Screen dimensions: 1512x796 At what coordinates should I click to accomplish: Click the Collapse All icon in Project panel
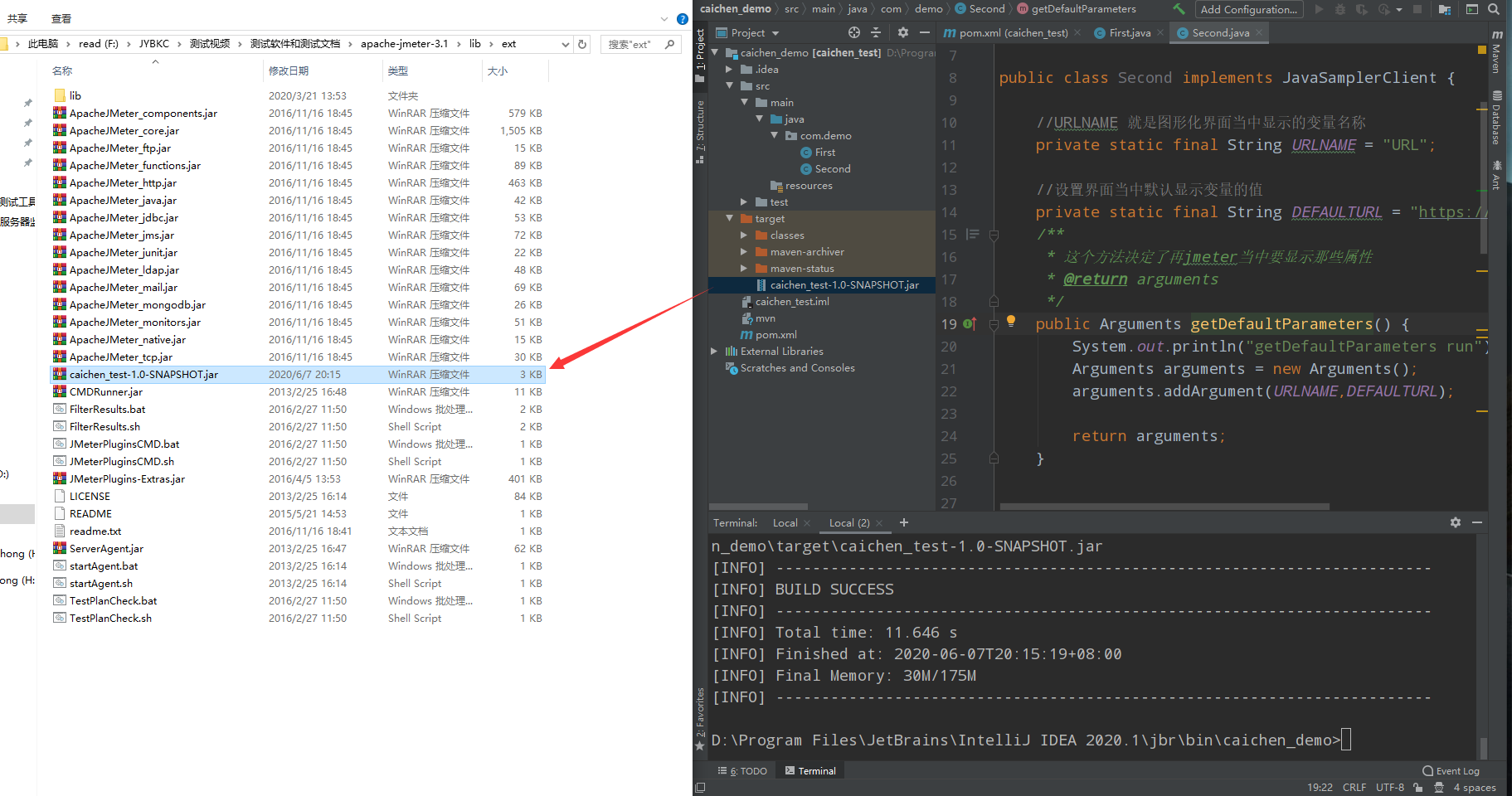coord(876,32)
